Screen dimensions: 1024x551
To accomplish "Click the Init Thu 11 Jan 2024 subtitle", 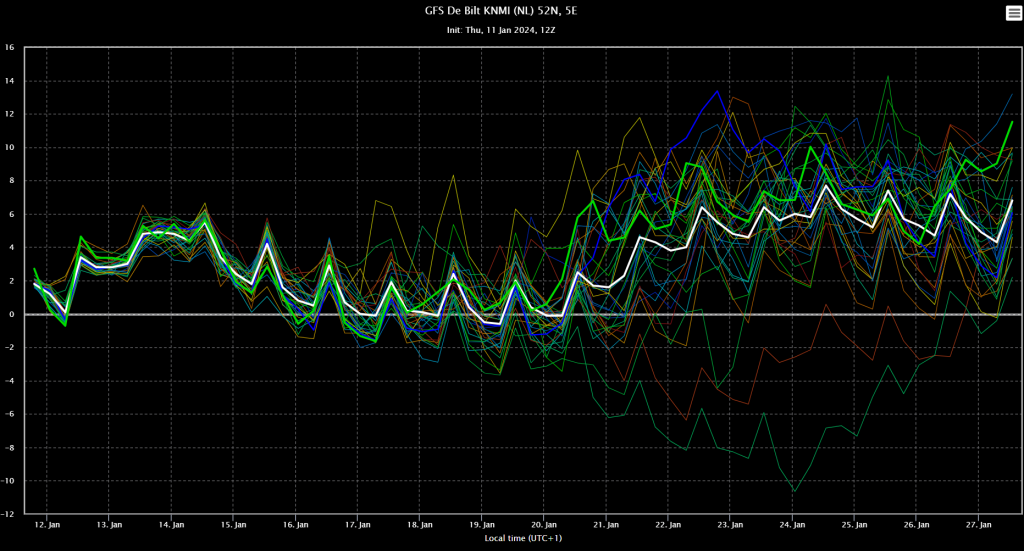I will (x=501, y=30).
